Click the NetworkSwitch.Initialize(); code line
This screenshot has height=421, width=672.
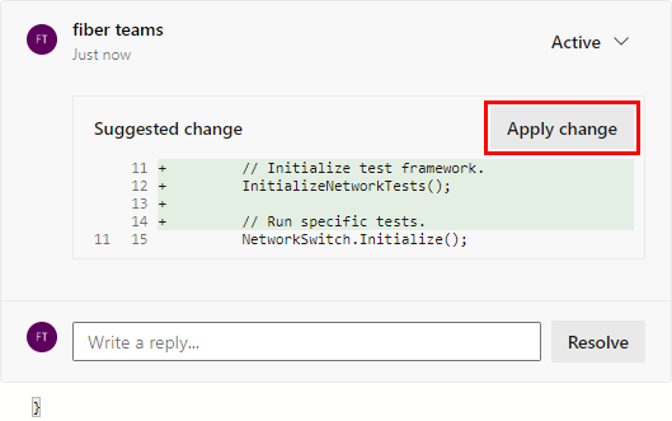click(x=354, y=239)
